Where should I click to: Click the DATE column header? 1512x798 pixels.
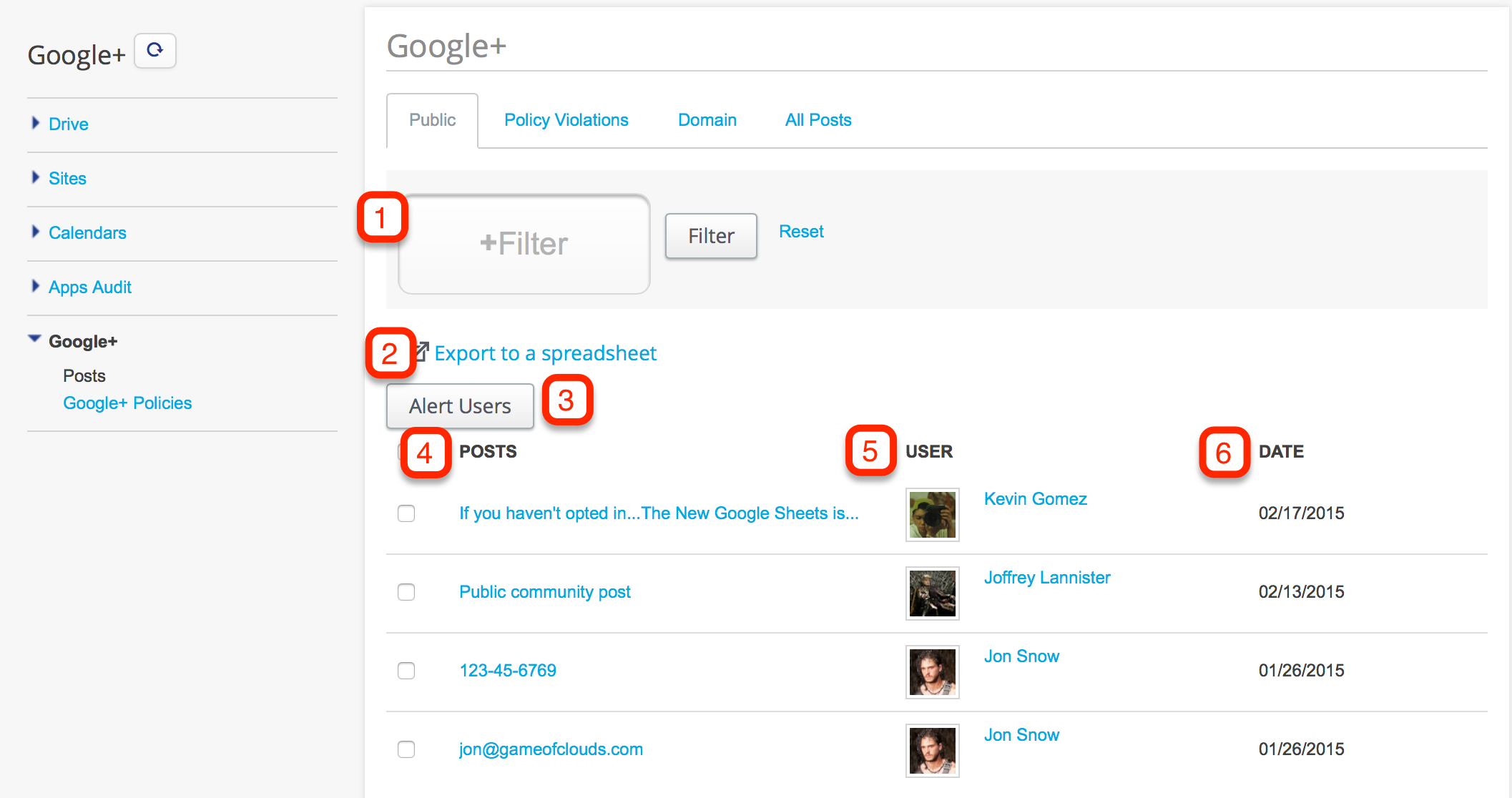click(x=1281, y=452)
